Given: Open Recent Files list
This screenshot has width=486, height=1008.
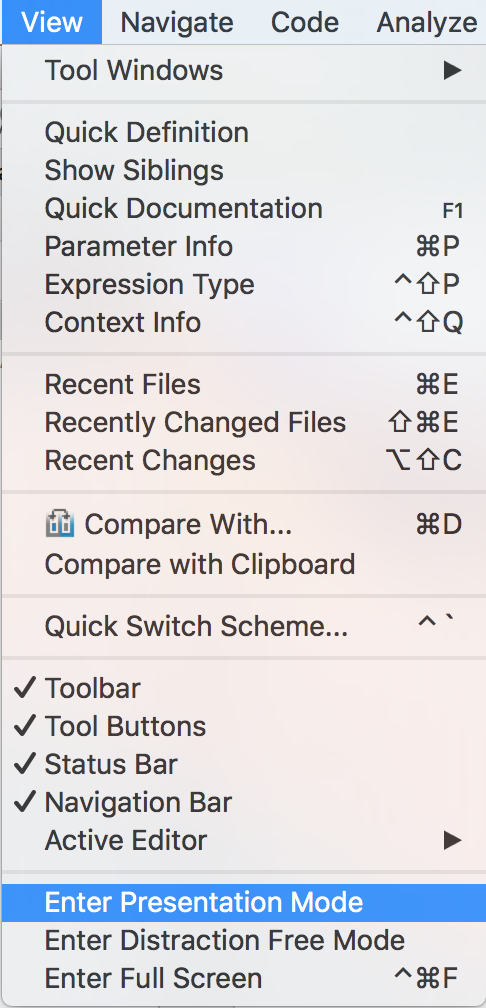Looking at the screenshot, I should pyautogui.click(x=243, y=384).
